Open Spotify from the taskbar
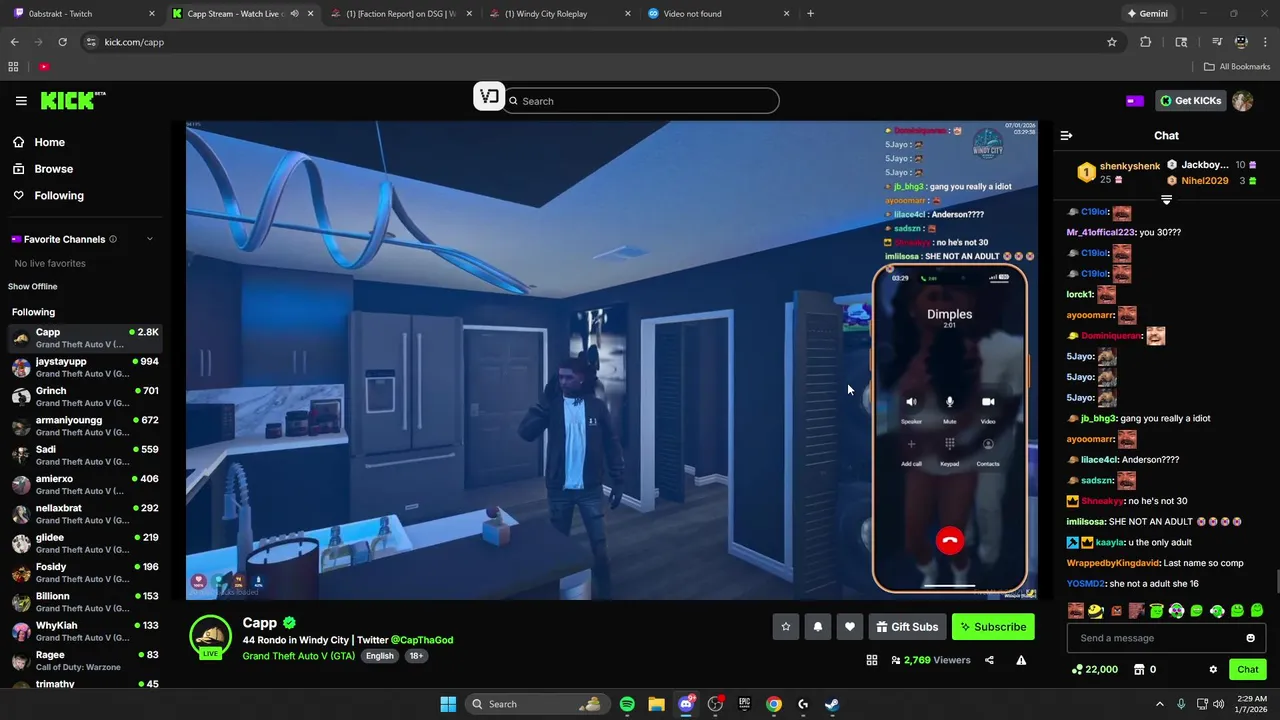Viewport: 1280px width, 720px height. (627, 704)
